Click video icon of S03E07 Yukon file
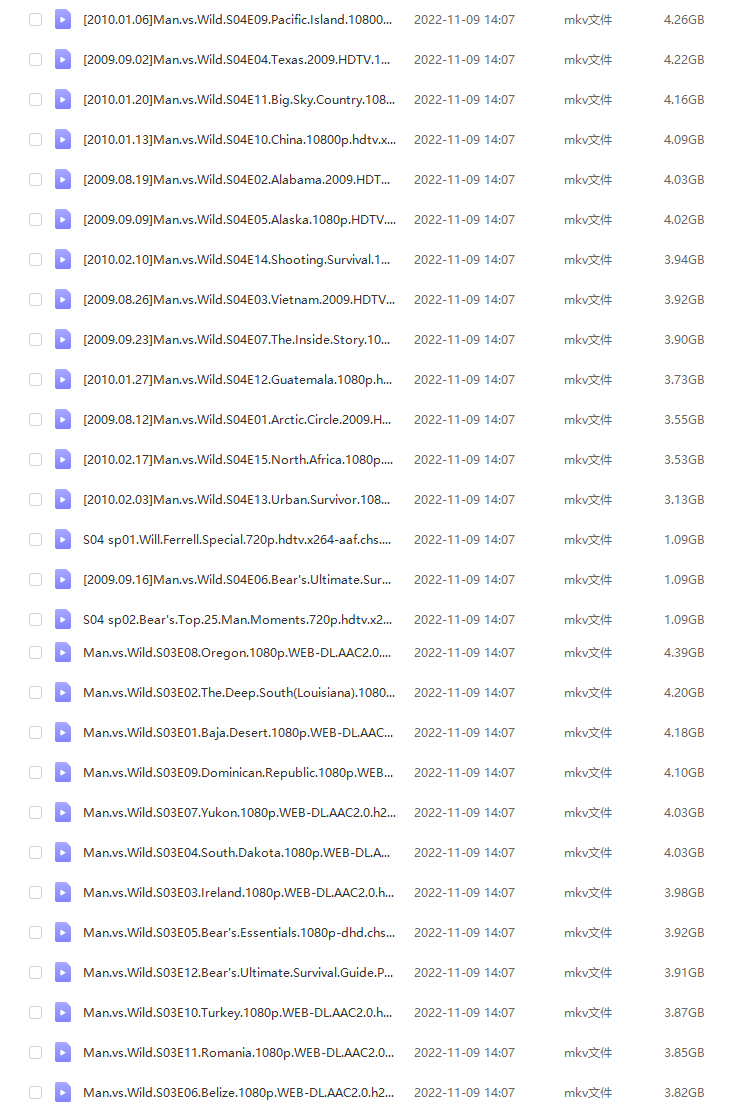Screen dimensions: 750x1109 [x=63, y=812]
